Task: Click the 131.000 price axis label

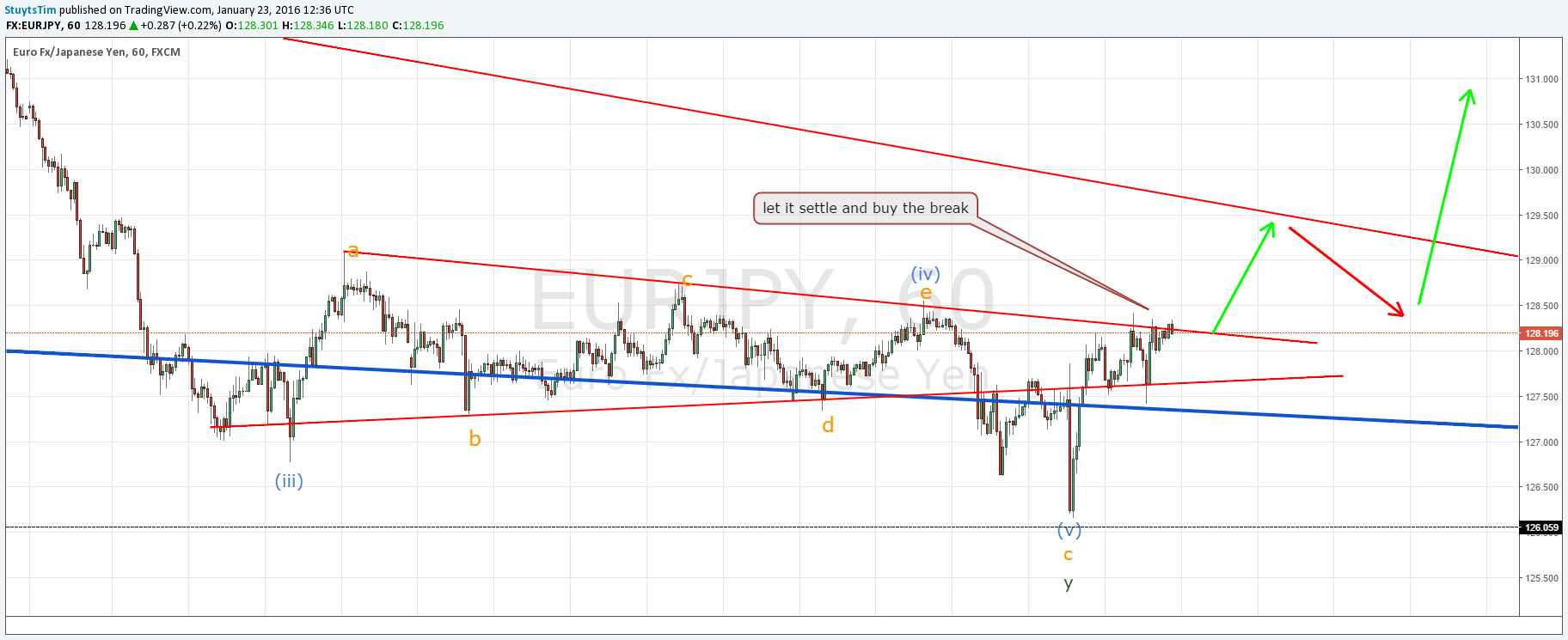Action: [x=1541, y=79]
